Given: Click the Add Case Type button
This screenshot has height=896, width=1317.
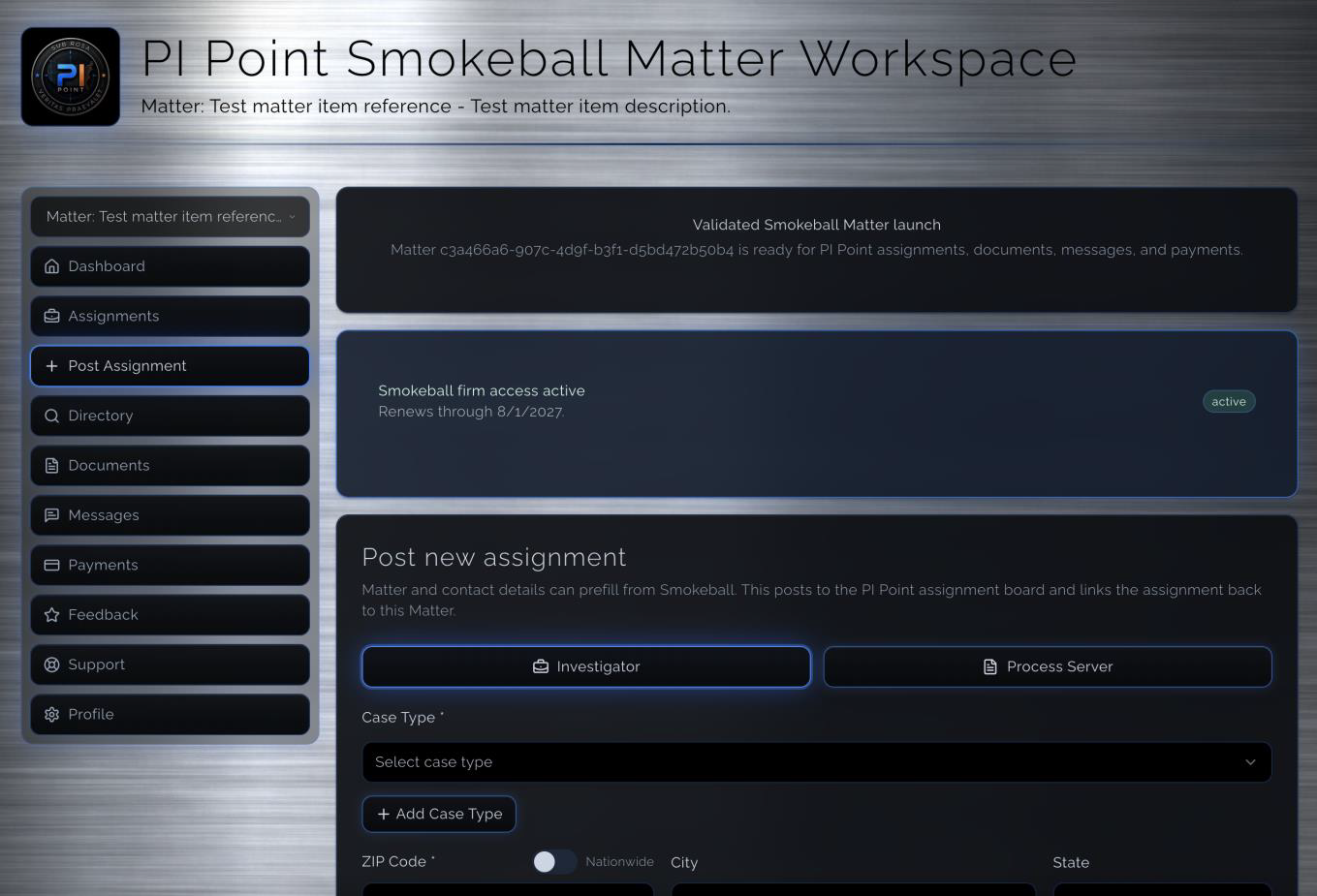Looking at the screenshot, I should tap(439, 814).
